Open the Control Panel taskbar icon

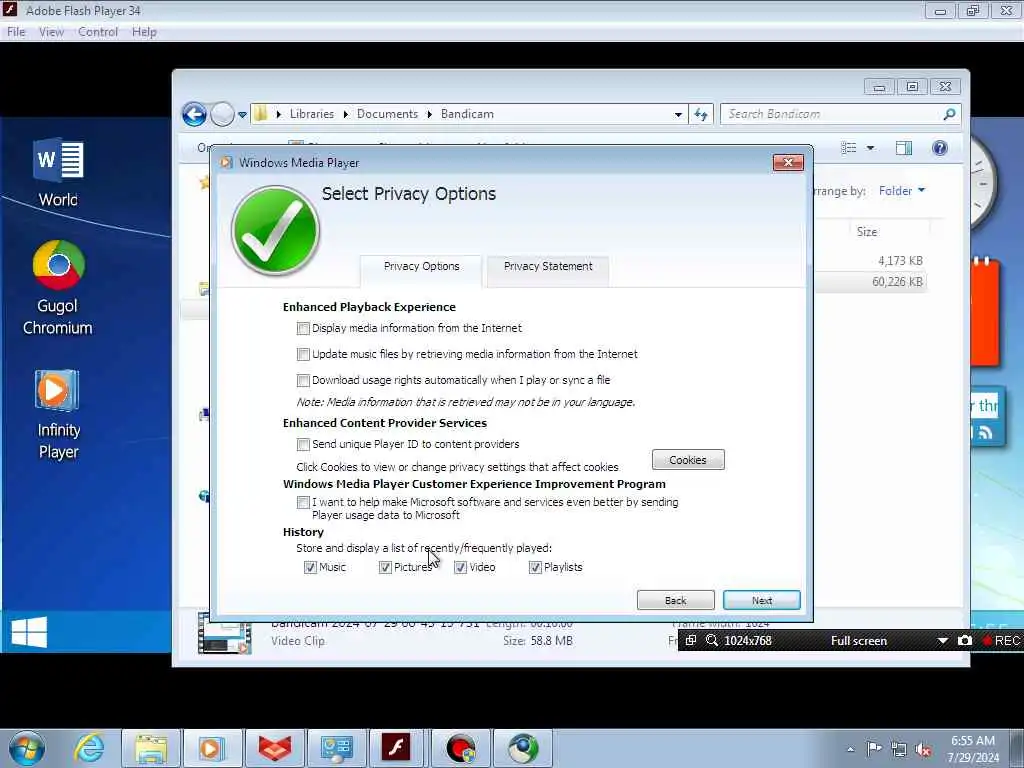[x=336, y=748]
